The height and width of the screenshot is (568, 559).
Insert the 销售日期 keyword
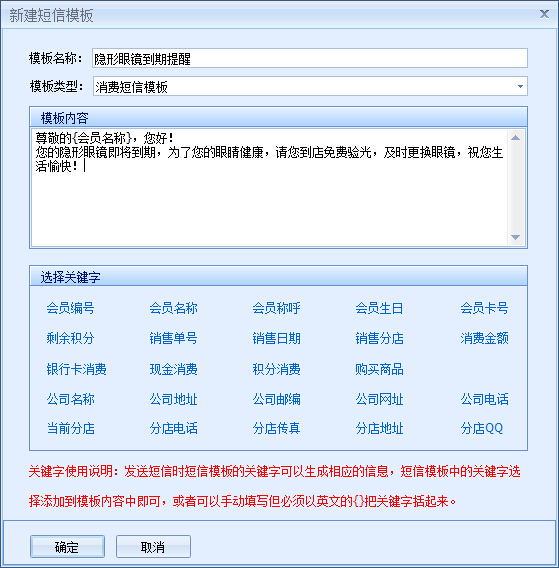(x=276, y=338)
